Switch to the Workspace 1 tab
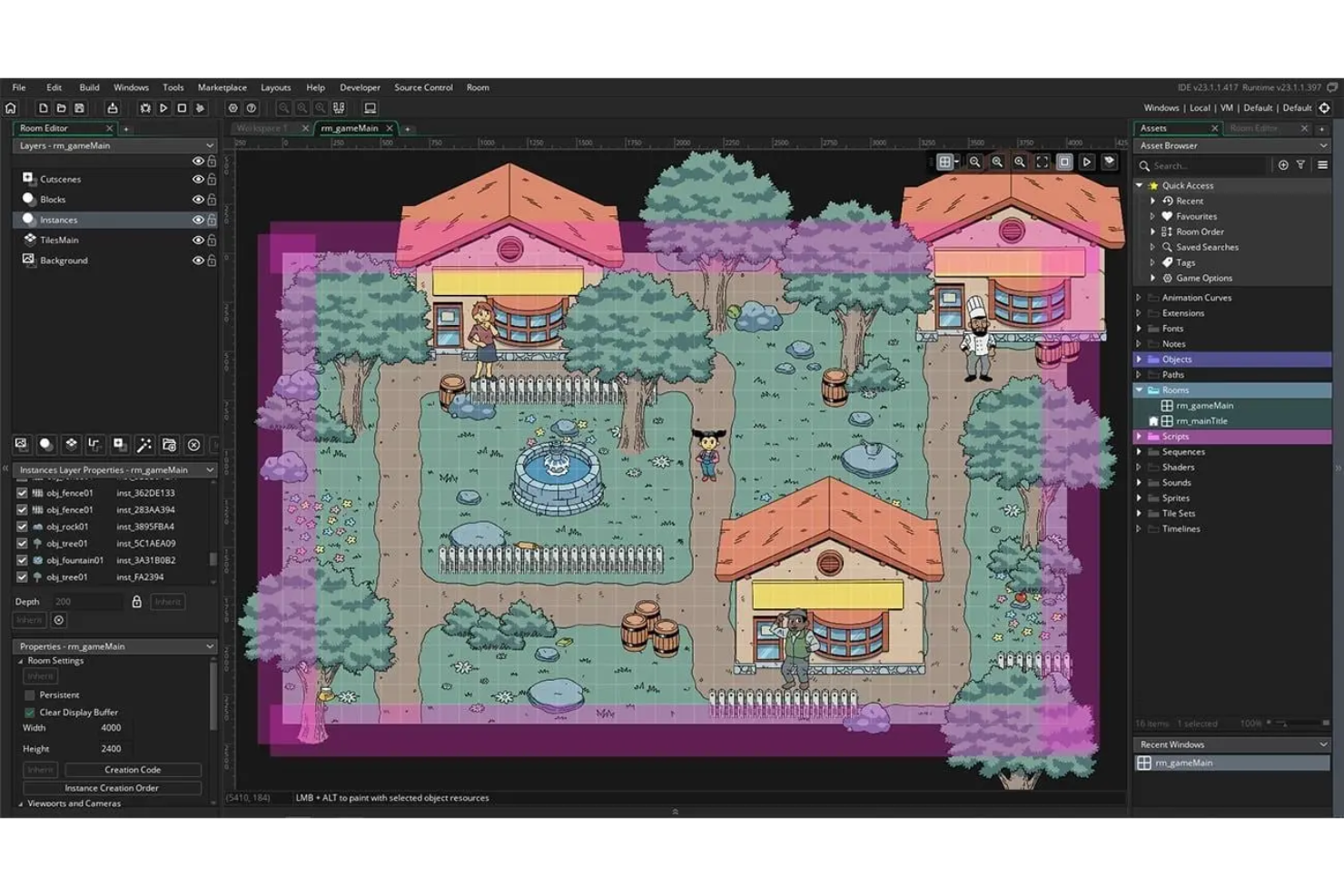The height and width of the screenshot is (896, 1344). click(264, 128)
